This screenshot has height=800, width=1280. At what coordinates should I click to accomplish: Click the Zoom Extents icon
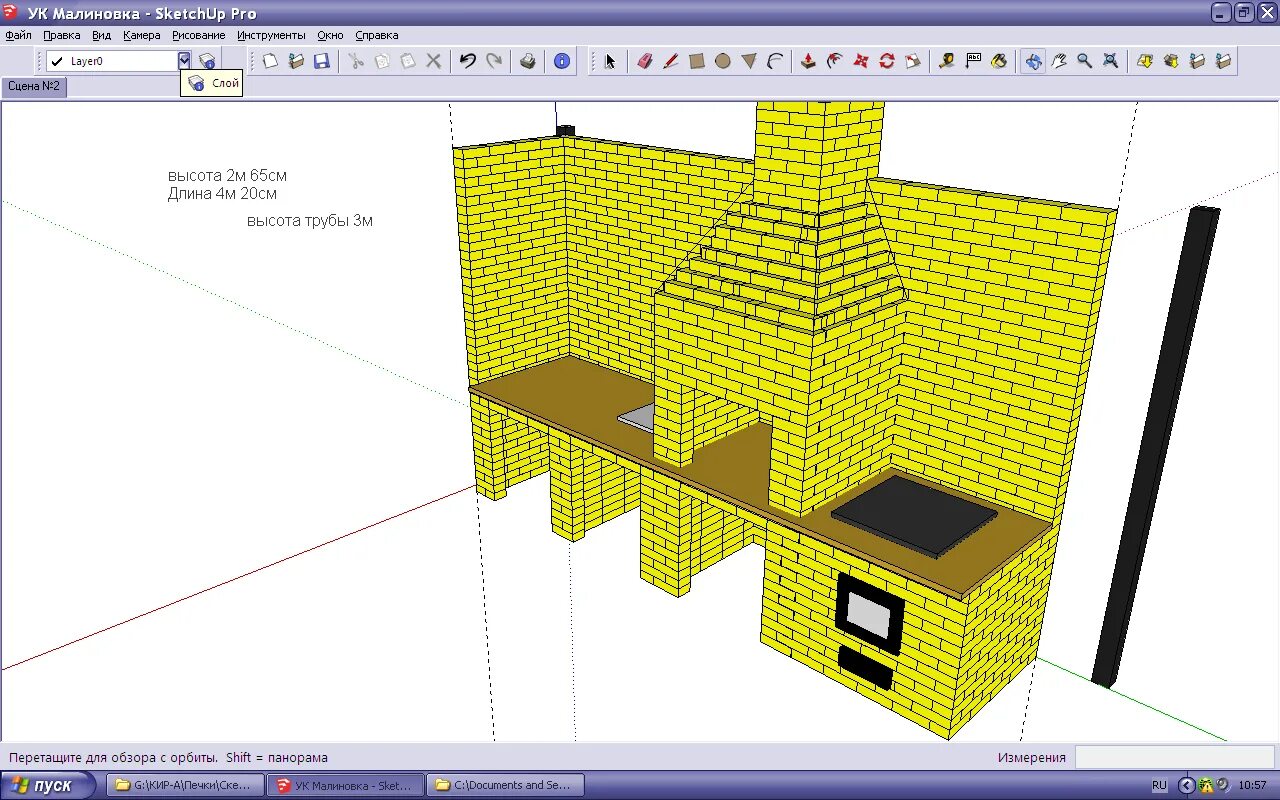pos(1110,61)
